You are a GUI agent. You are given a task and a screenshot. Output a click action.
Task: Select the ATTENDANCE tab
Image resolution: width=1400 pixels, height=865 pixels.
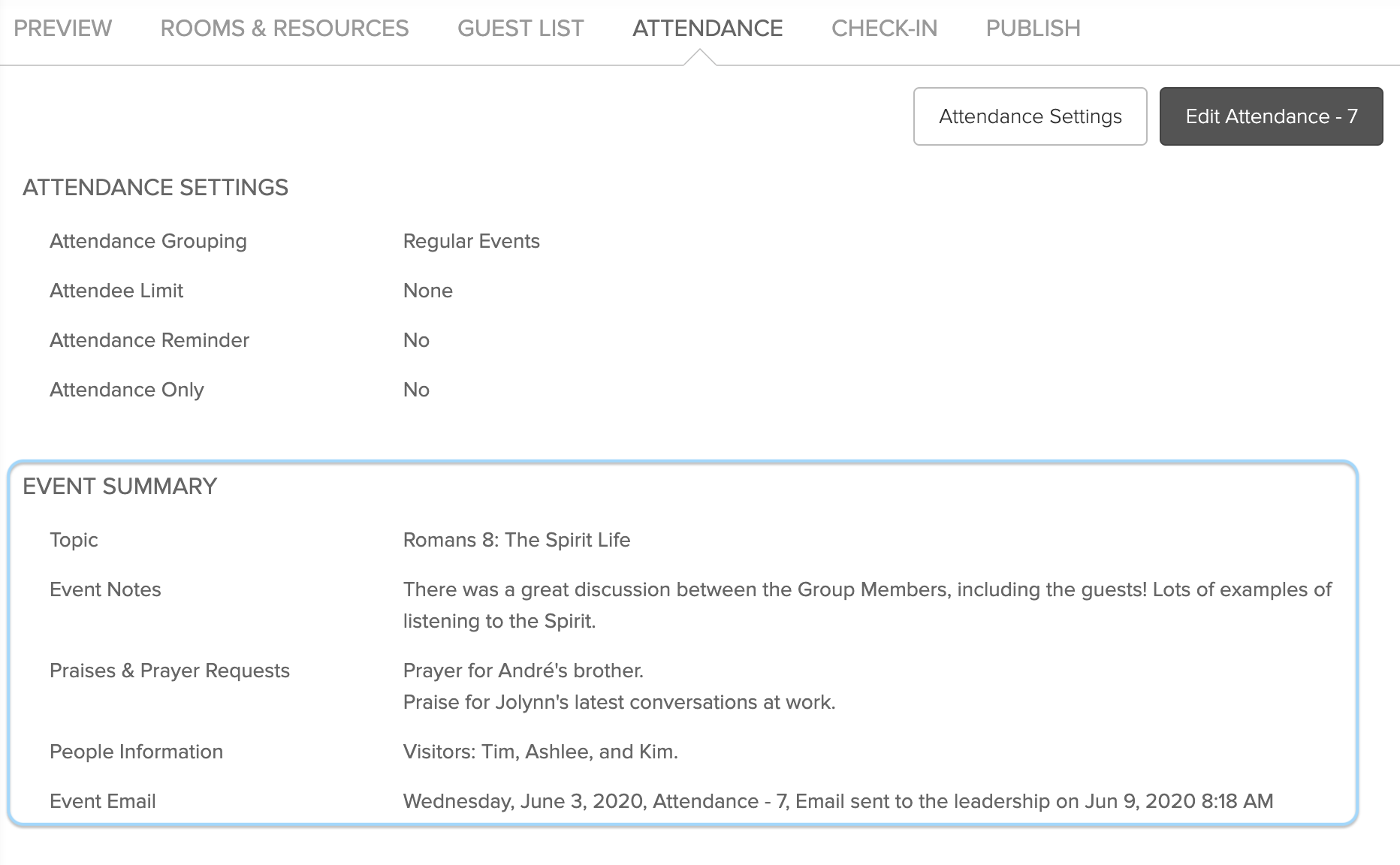coord(707,29)
